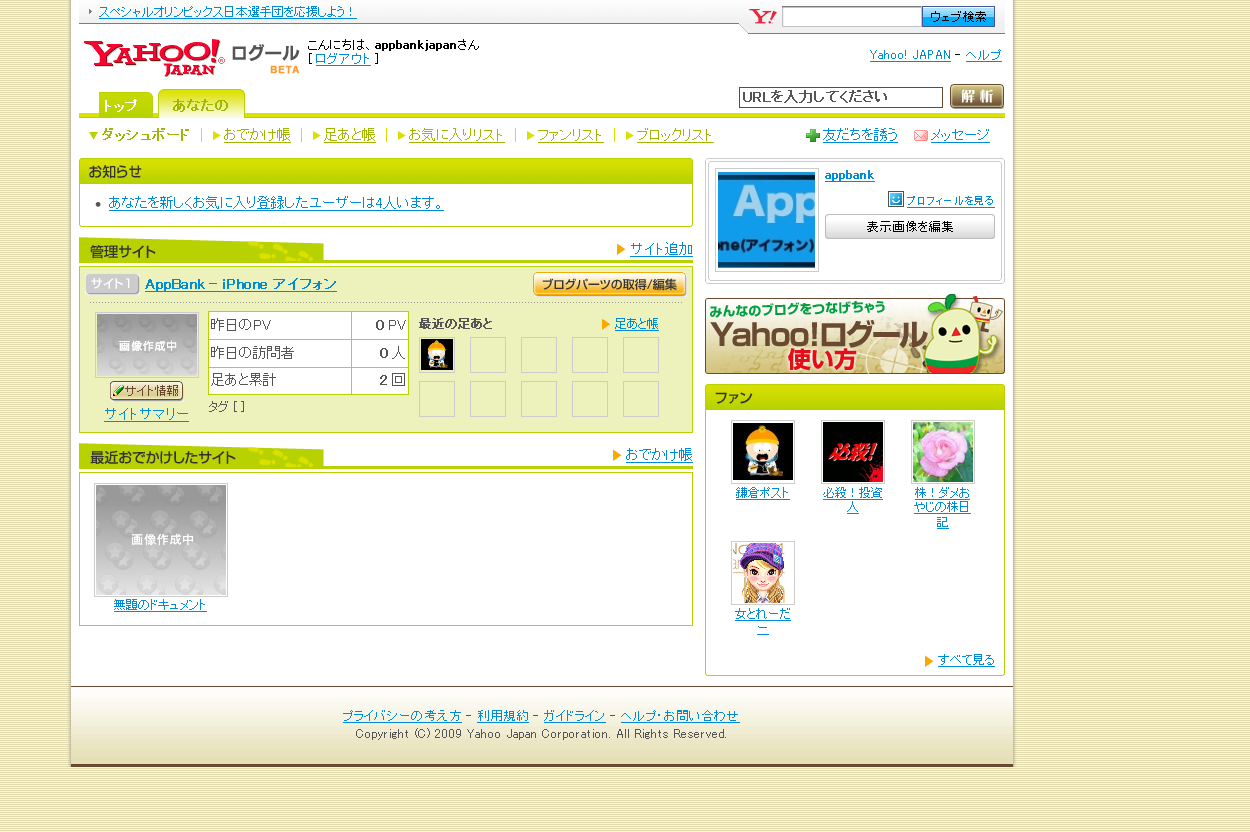Open the 無題のドキュメント site thumbnail
1250x832 pixels.
pos(161,540)
